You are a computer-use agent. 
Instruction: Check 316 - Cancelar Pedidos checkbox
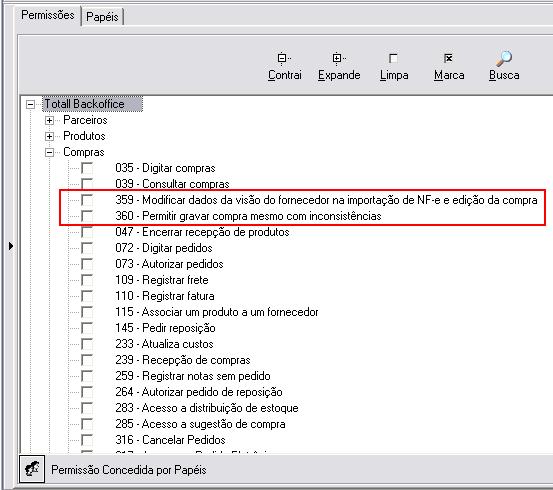pyautogui.click(x=87, y=440)
